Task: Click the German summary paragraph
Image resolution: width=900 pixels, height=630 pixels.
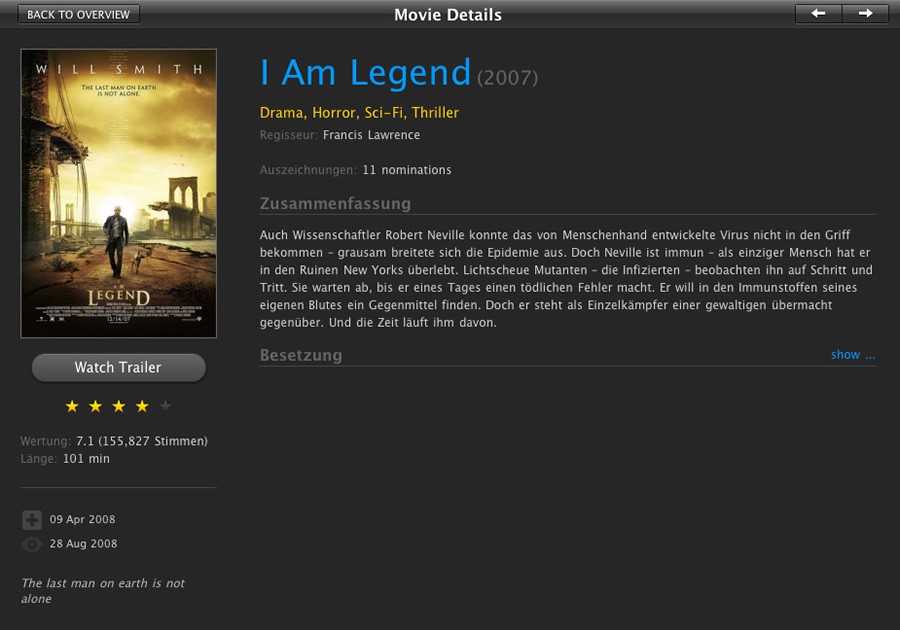Action: (x=566, y=279)
